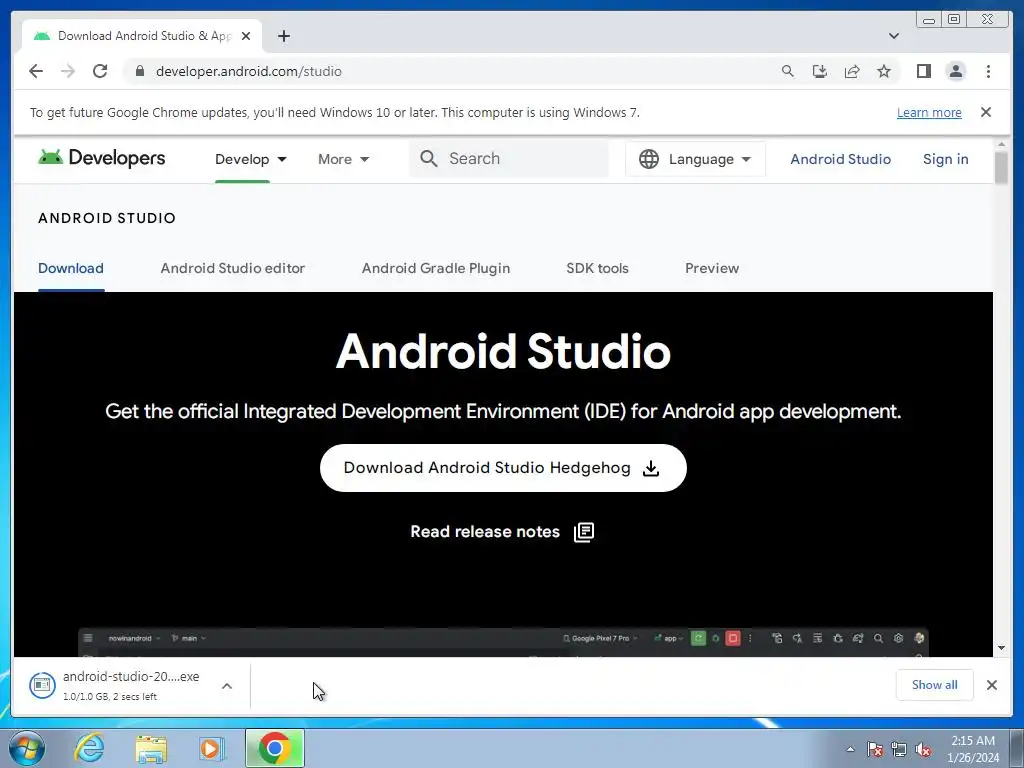Image resolution: width=1024 pixels, height=768 pixels.
Task: Click the ANDROID STUDIO section heading
Action: pos(107,218)
